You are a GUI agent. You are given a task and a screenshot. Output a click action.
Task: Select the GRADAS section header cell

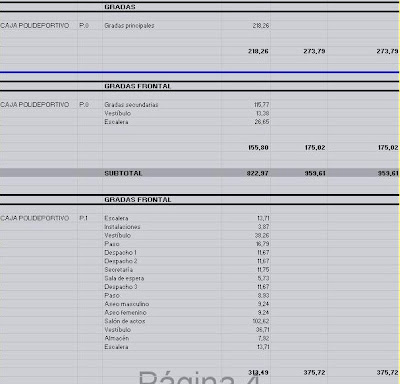point(120,7)
